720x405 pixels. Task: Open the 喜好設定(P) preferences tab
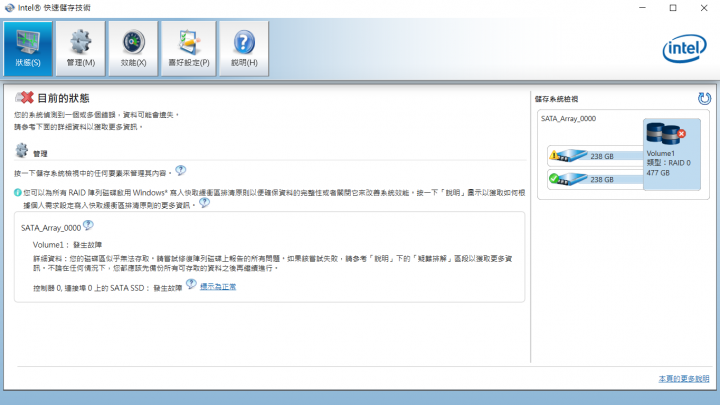coord(189,48)
